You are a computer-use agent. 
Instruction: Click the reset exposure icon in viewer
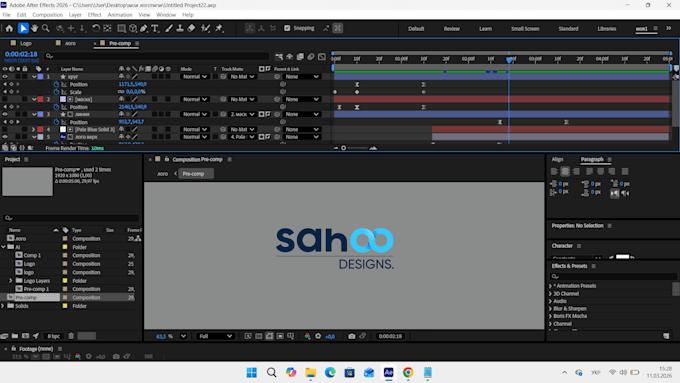[x=318, y=336]
